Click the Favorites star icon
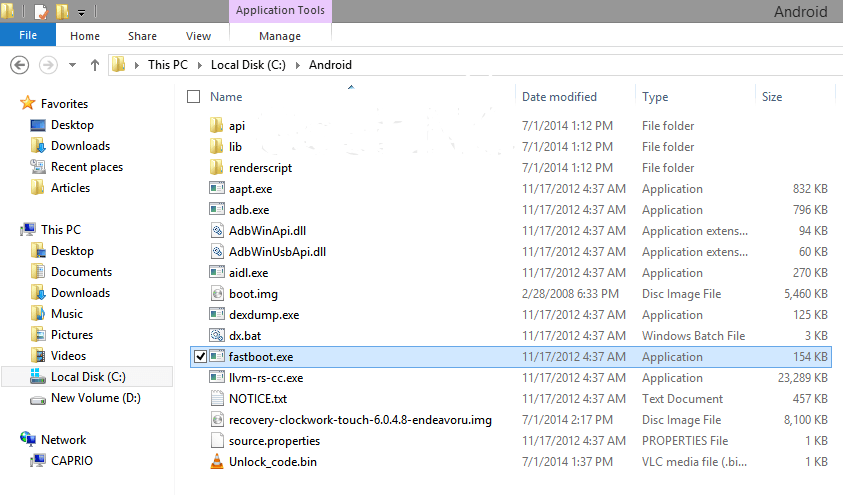 coord(27,103)
